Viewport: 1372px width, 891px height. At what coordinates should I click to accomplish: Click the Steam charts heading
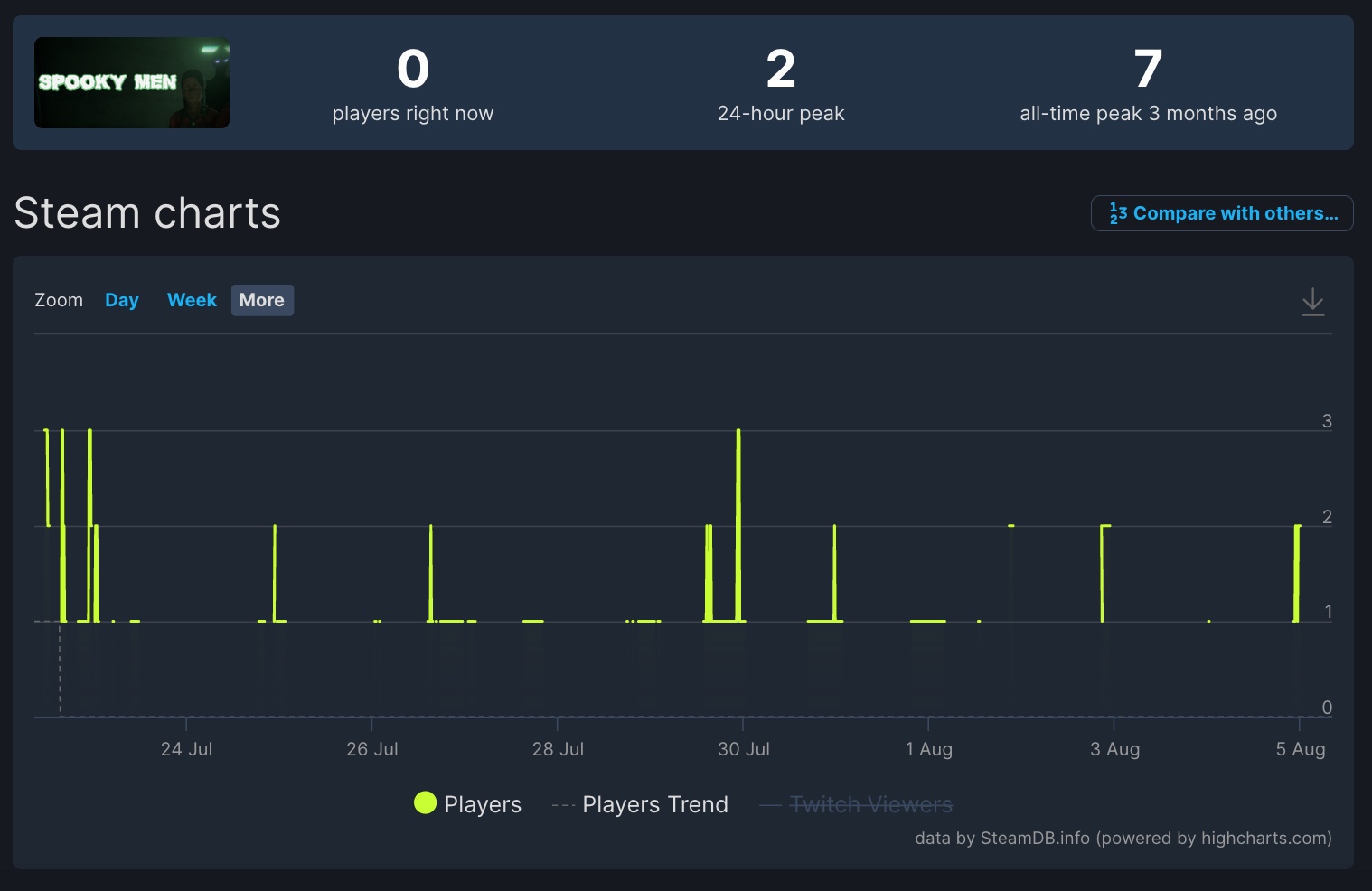point(147,213)
